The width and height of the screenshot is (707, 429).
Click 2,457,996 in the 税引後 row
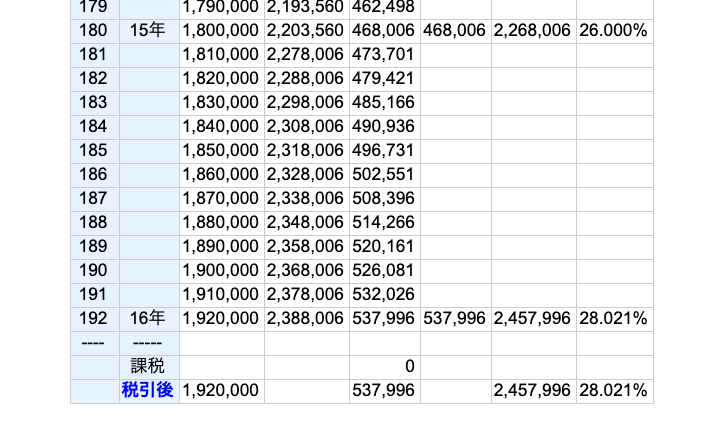pos(532,390)
